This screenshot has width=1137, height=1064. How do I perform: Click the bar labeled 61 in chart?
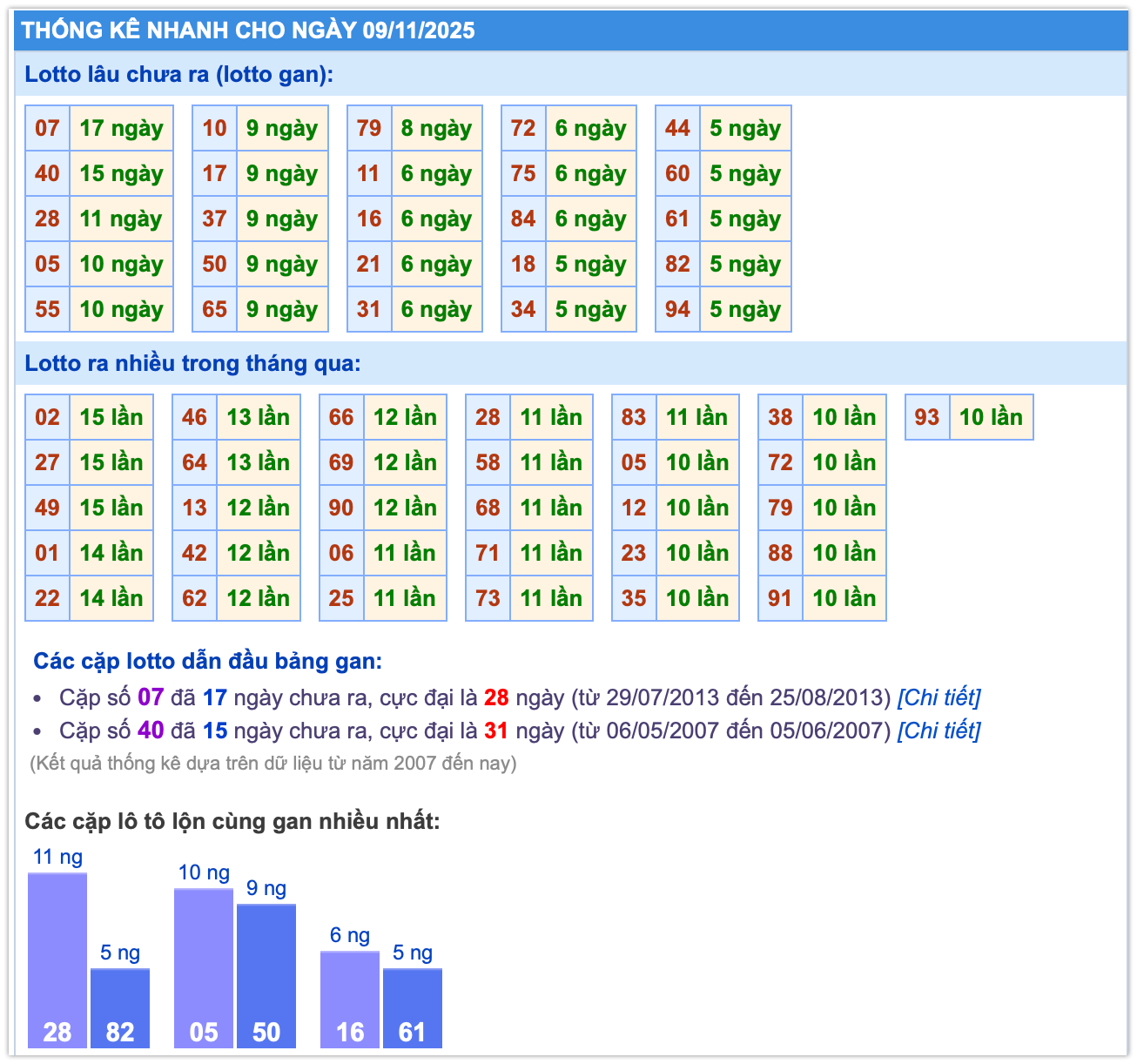(x=413, y=1007)
